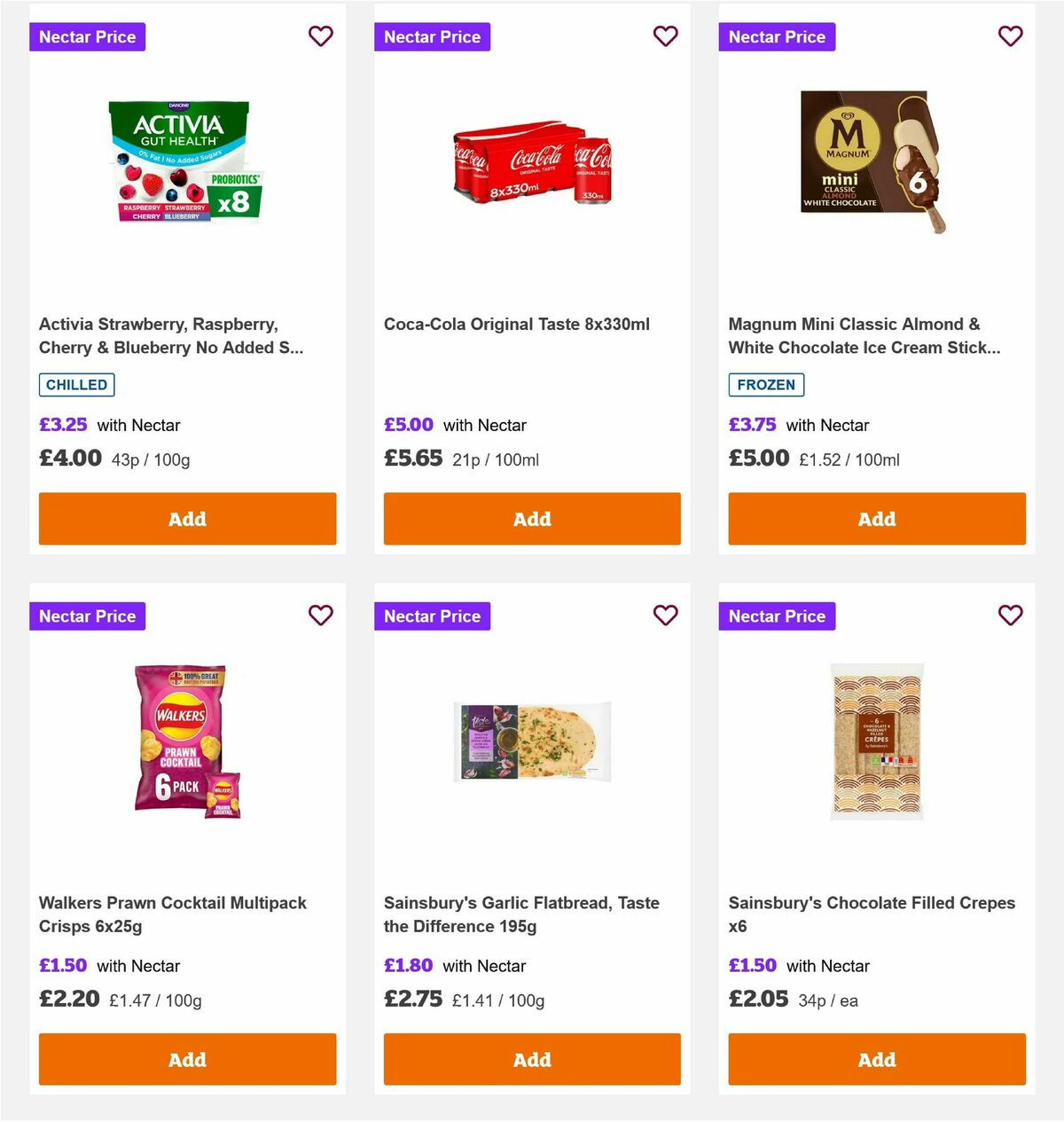Click the CHILLED tag on the Activia card
The height and width of the screenshot is (1122, 1064).
tap(76, 384)
